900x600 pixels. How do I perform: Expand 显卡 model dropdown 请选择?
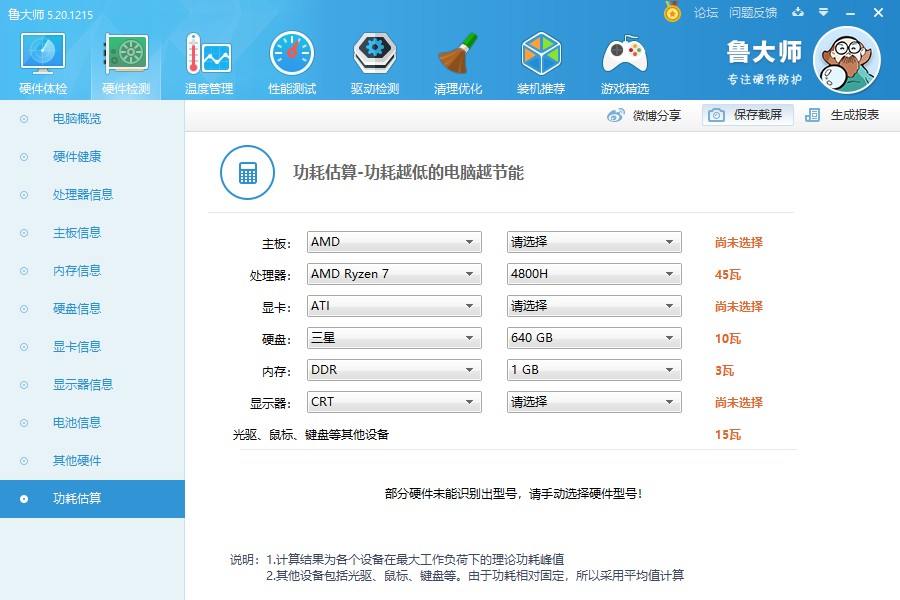594,305
